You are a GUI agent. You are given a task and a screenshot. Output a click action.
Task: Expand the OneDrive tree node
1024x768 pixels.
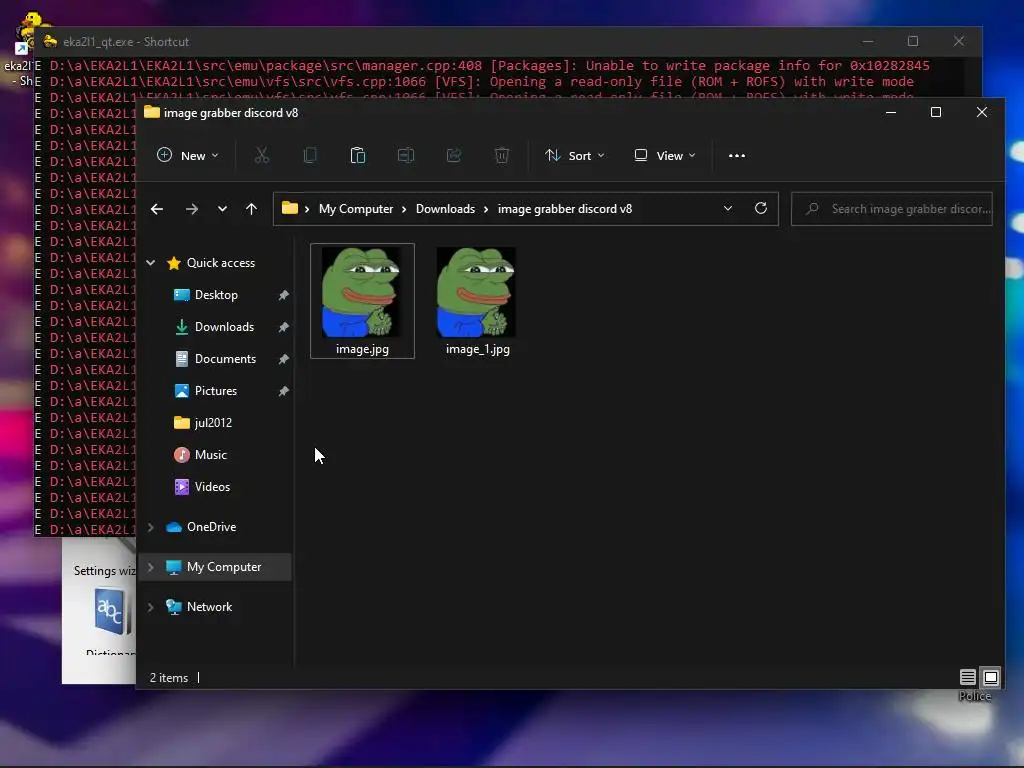(151, 527)
